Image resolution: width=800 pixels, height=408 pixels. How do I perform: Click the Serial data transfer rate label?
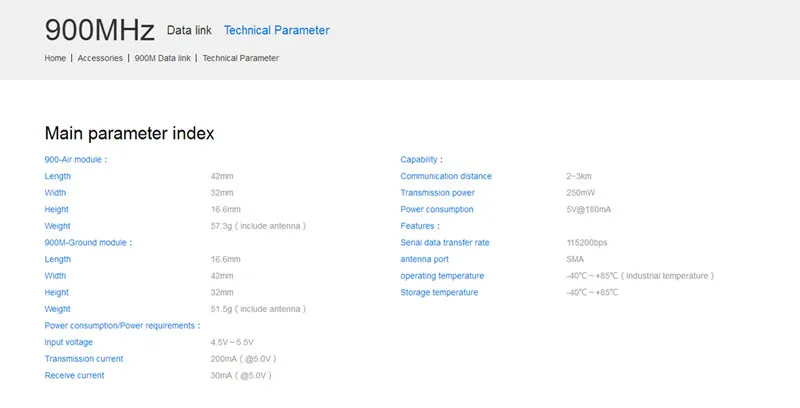[x=445, y=243]
